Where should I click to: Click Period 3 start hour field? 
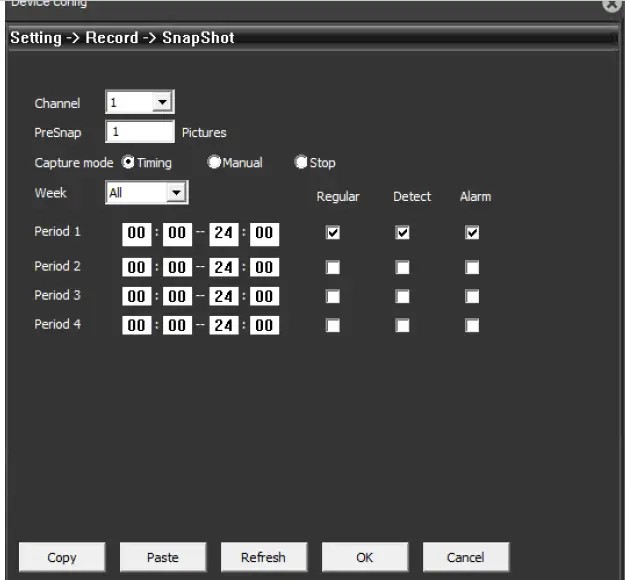[x=137, y=296]
